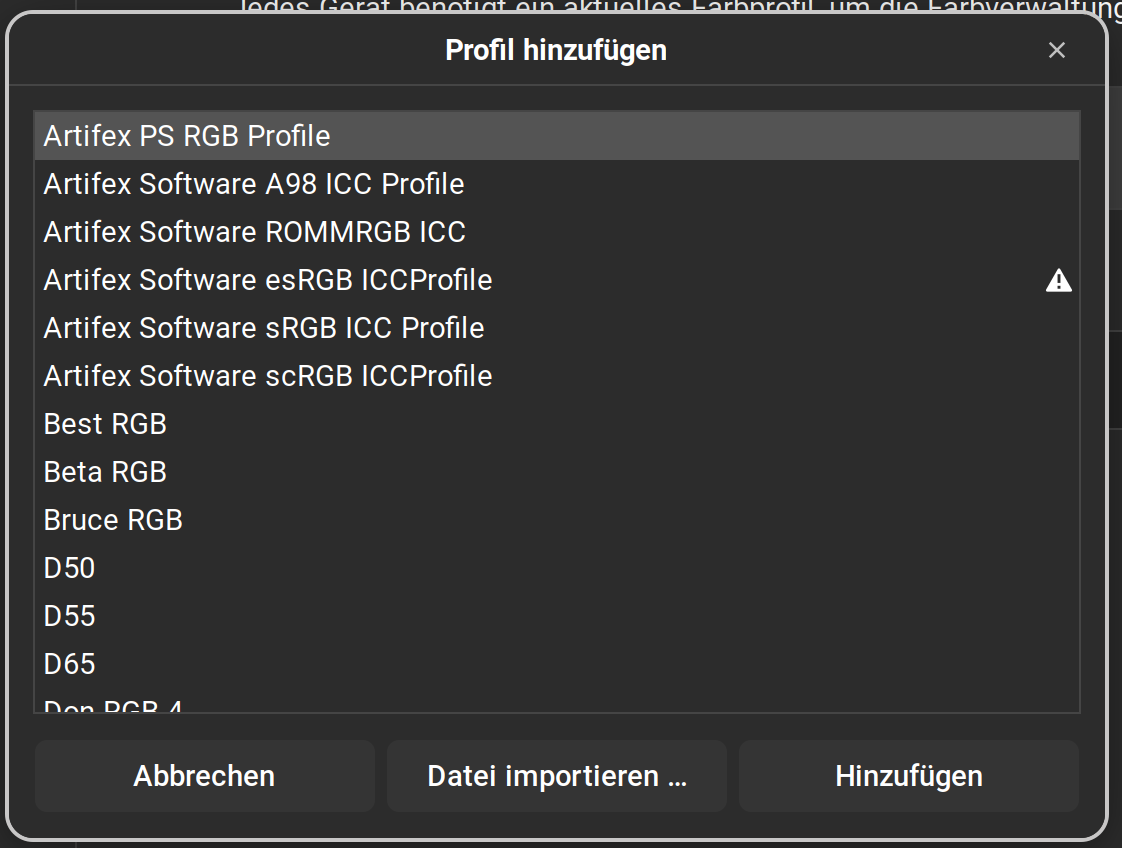
Task: Select the Bruce RGB profile
Action: coord(113,520)
